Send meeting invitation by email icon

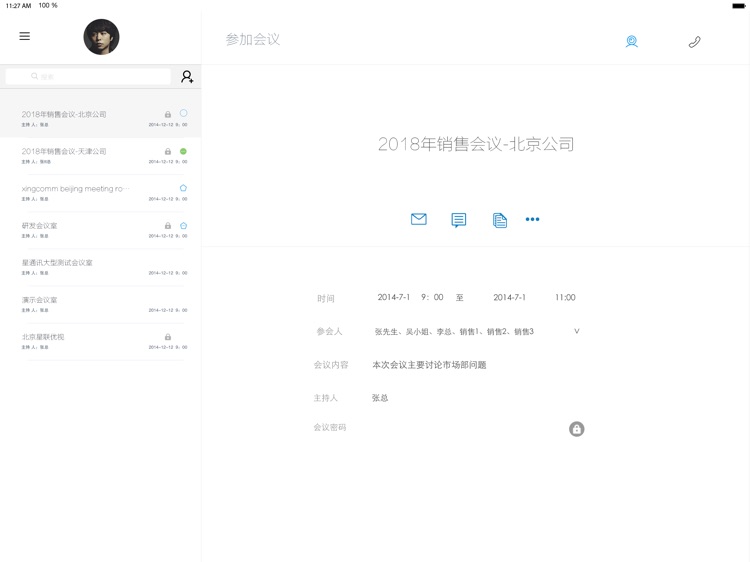click(419, 219)
